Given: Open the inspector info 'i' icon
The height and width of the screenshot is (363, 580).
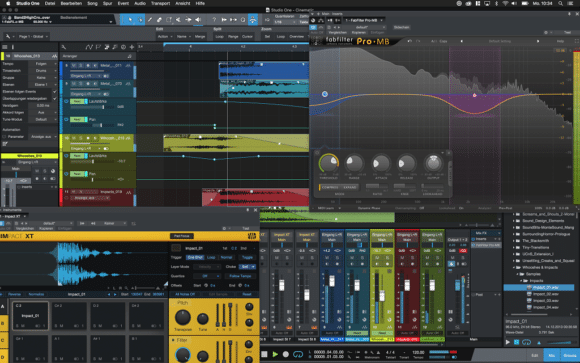Looking at the screenshot, I should pos(13,47).
